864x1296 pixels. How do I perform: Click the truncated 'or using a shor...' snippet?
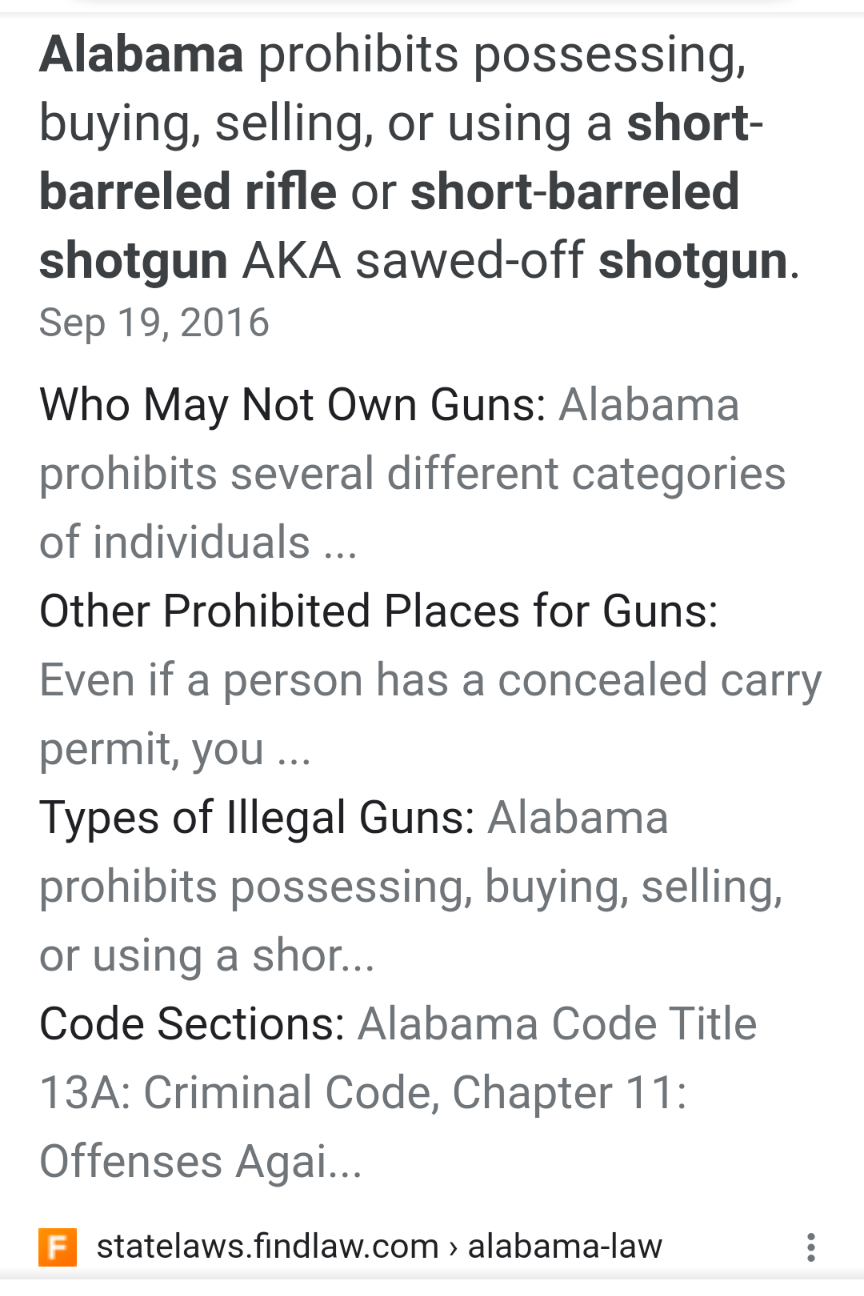207,956
